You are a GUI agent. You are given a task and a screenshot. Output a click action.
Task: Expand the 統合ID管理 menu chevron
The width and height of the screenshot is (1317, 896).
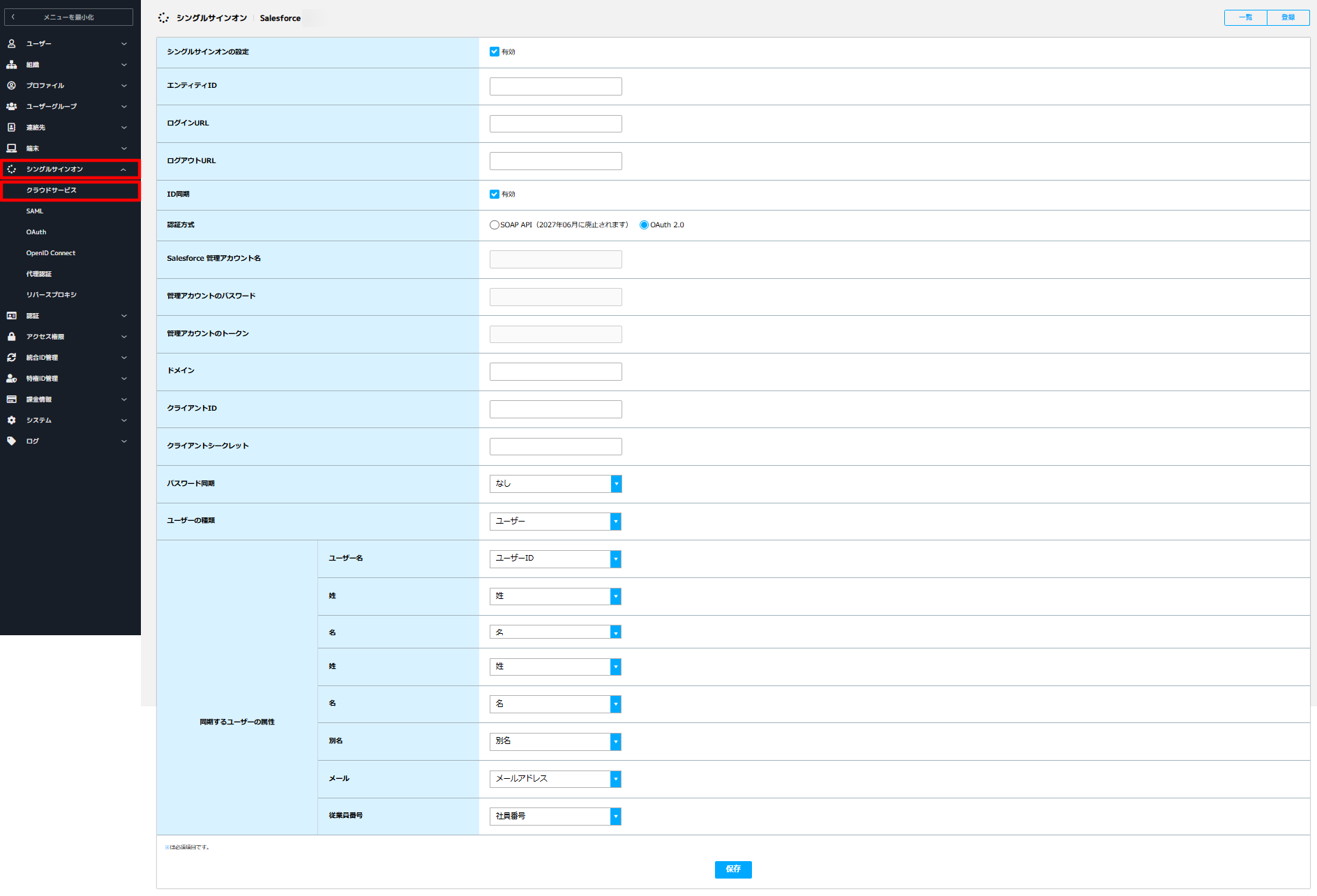[x=124, y=358]
